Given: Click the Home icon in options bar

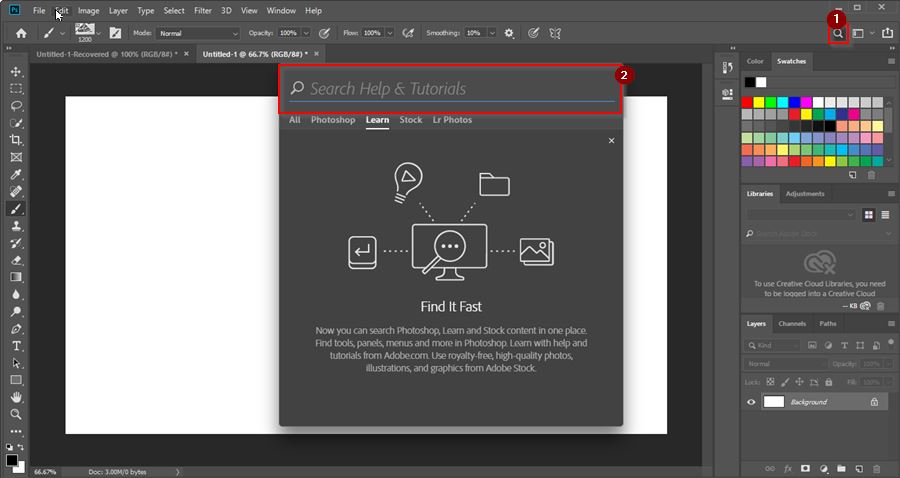Looking at the screenshot, I should tap(21, 33).
